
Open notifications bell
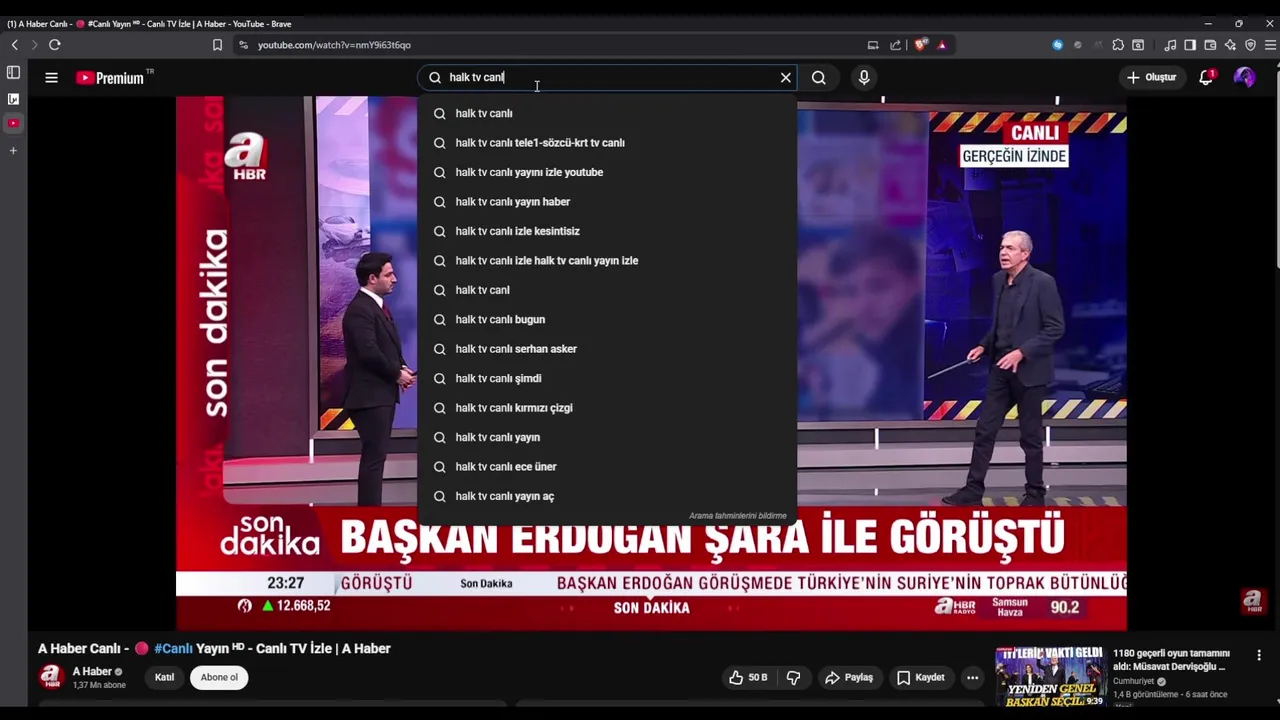[1206, 77]
